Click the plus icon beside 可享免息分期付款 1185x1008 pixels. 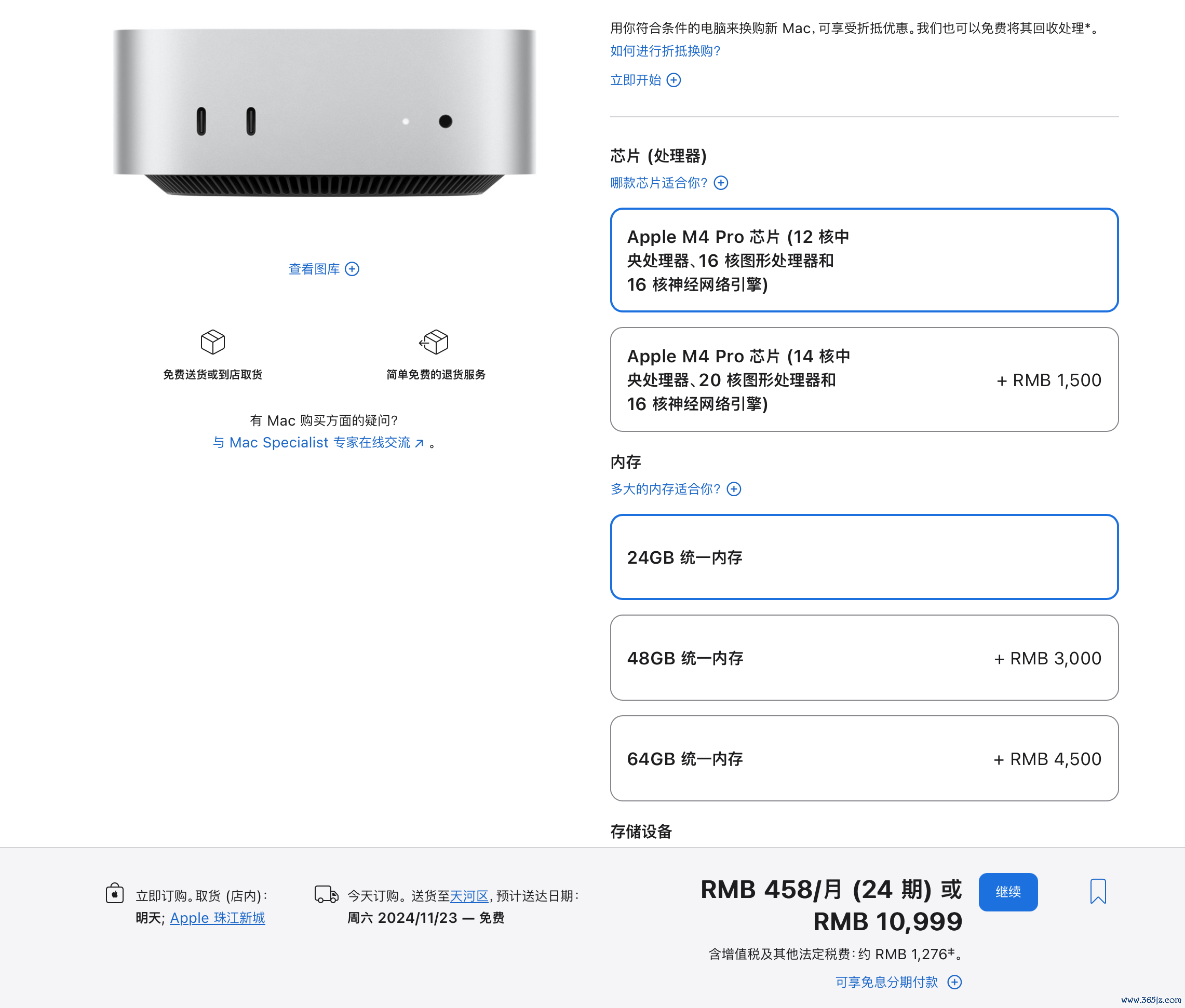click(x=954, y=982)
